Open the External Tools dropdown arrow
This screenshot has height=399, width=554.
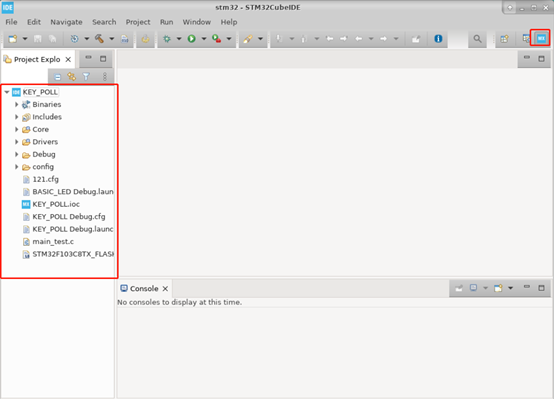229,39
